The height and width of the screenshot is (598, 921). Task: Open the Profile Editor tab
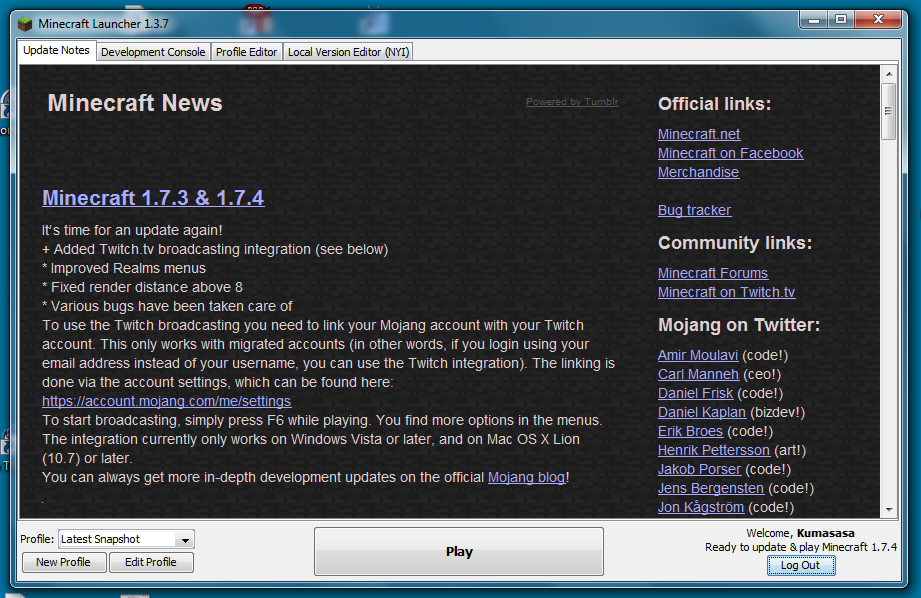pos(246,52)
